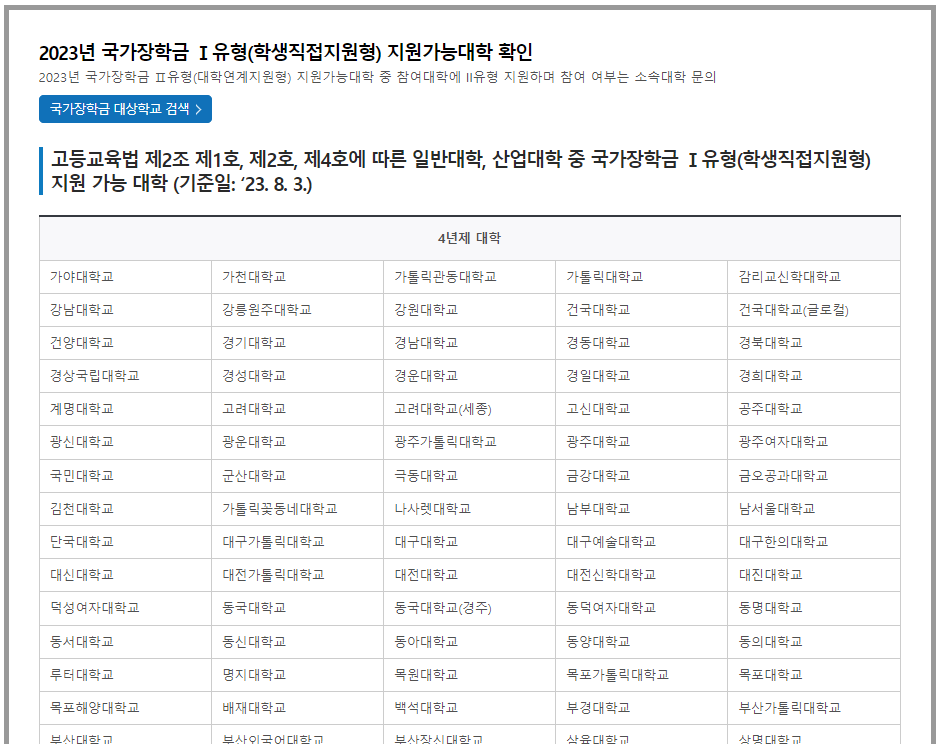Image resolution: width=938 pixels, height=744 pixels.
Task: Select the 건양대학교 cell
Action: tap(125, 343)
